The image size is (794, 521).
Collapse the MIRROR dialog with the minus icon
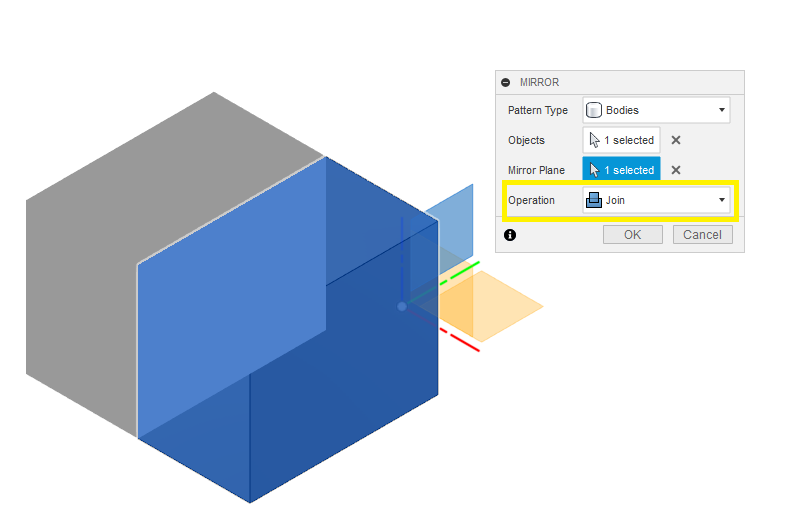(505, 82)
